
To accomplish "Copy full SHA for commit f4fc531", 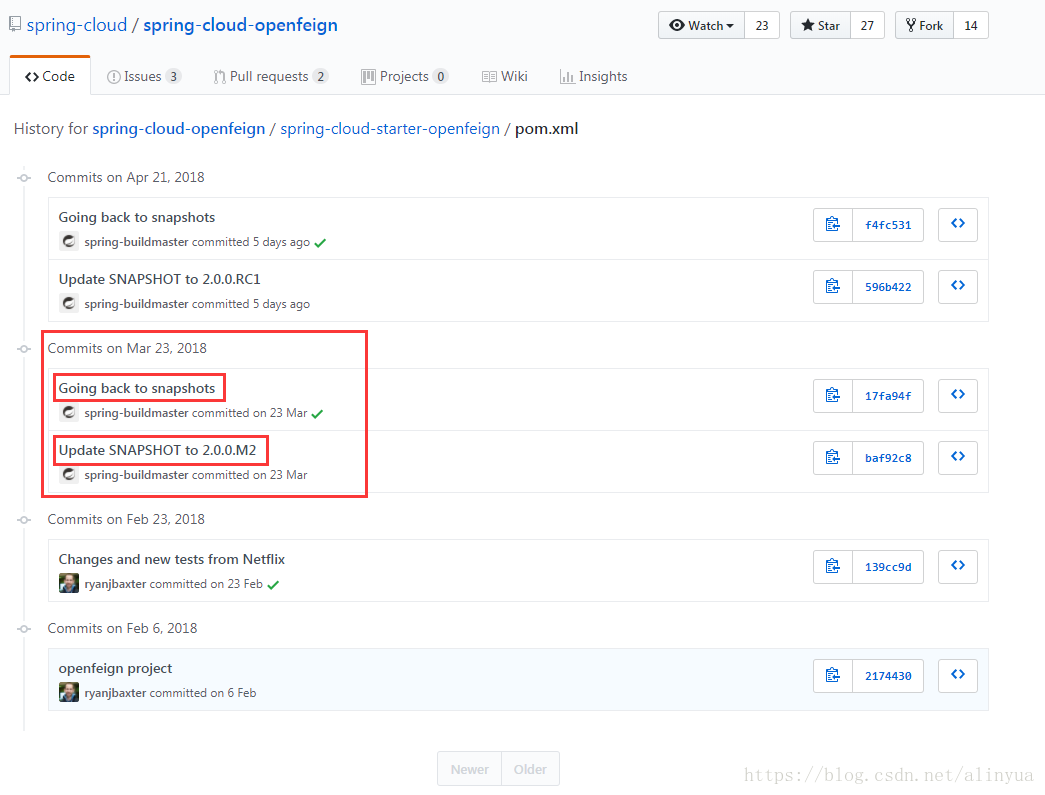I will 832,225.
